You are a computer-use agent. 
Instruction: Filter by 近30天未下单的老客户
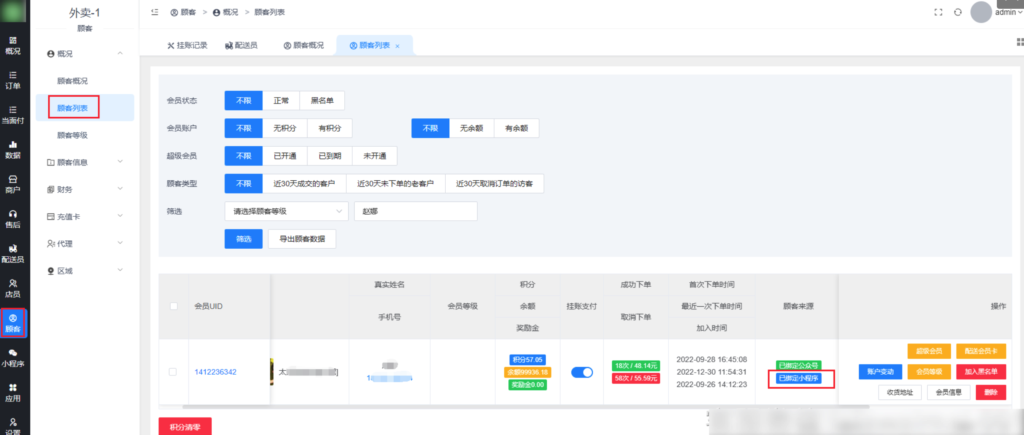396,184
